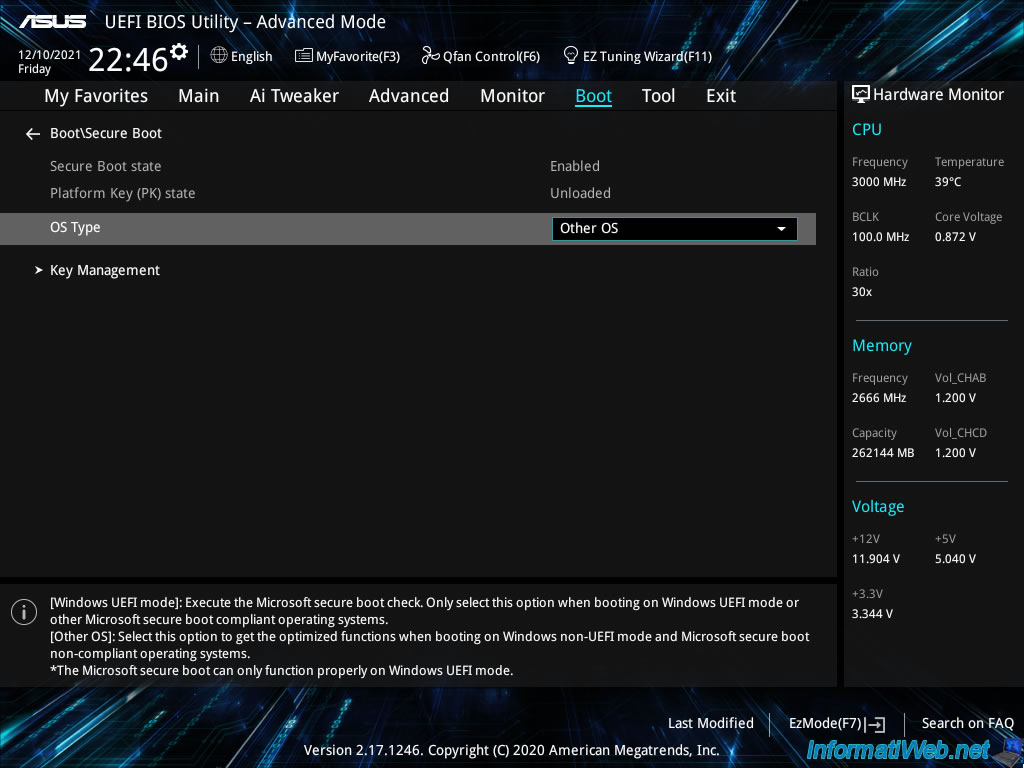Change the BIOS language from English
Screen dimensions: 1024x768
(241, 56)
